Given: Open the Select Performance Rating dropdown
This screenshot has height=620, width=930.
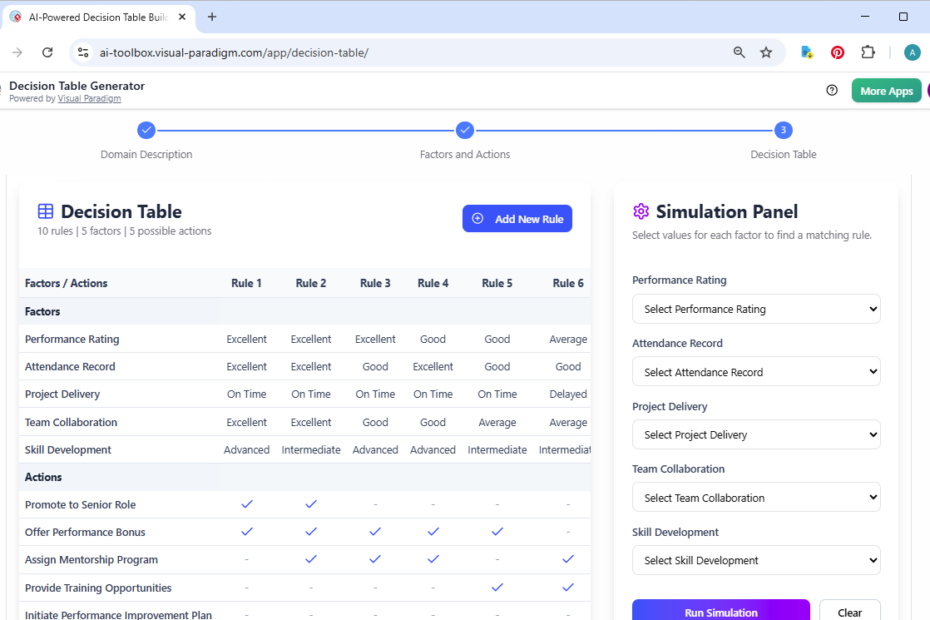Looking at the screenshot, I should pos(756,309).
